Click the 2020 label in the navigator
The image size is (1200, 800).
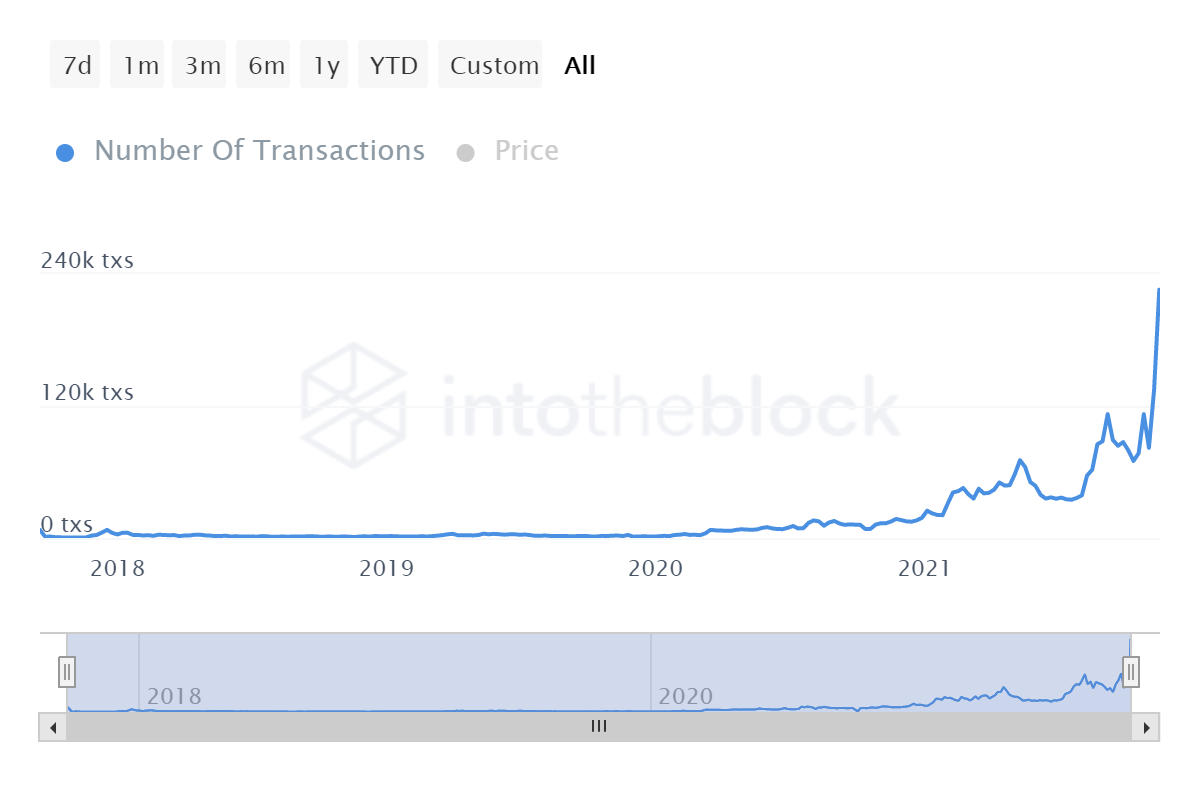click(687, 696)
